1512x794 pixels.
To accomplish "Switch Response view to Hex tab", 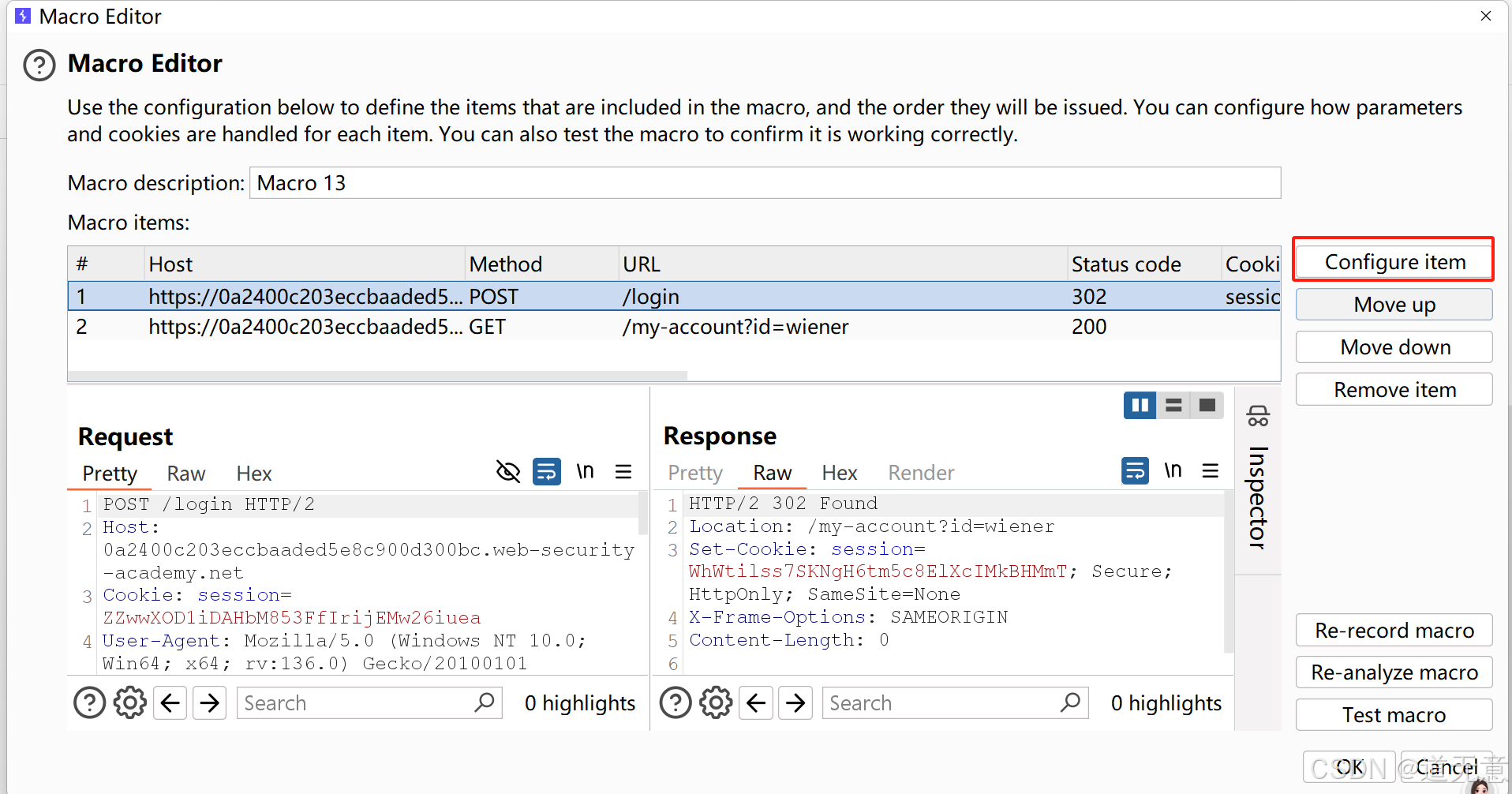I will [839, 473].
